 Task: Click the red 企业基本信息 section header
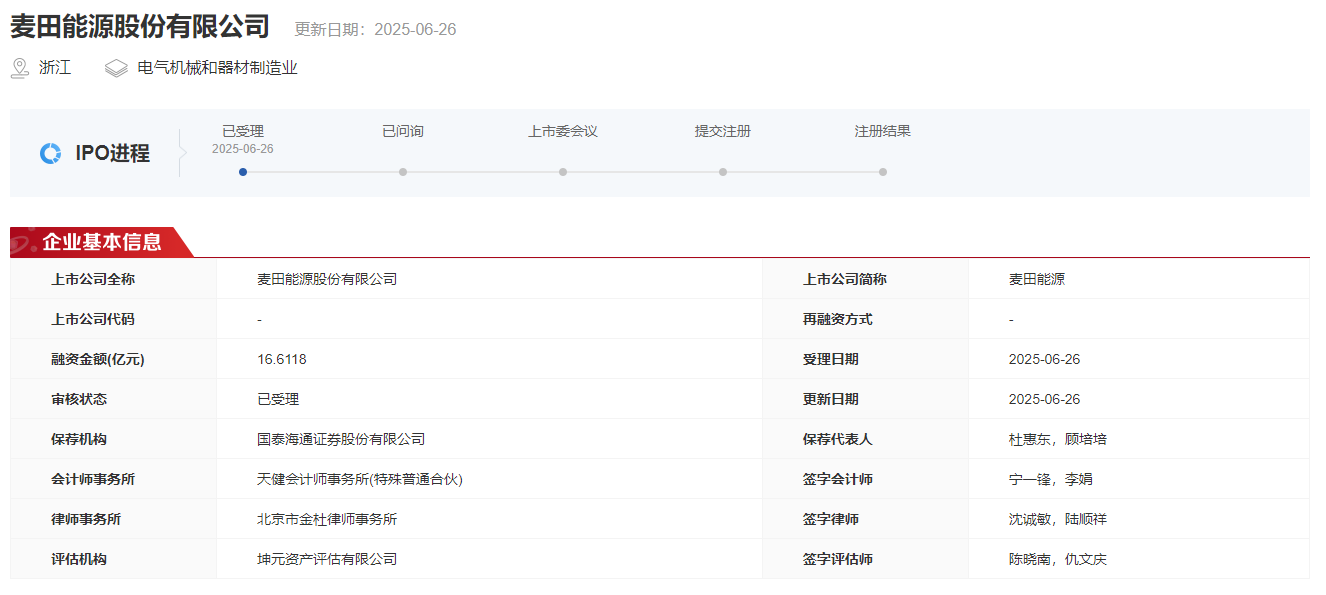100,242
